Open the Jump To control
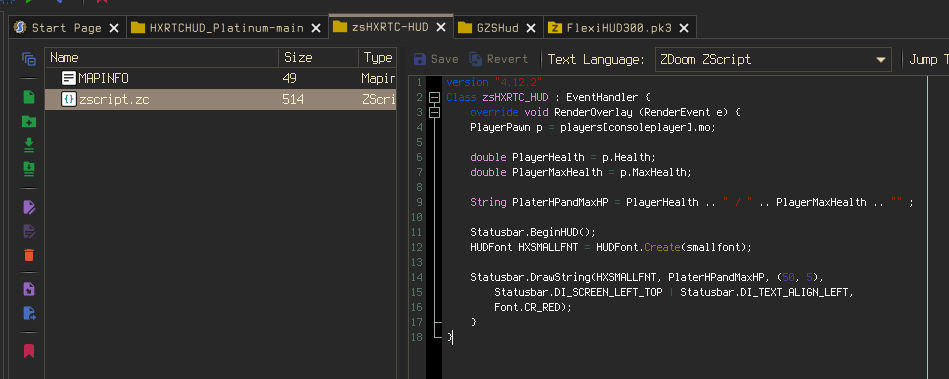The width and height of the screenshot is (949, 379). click(928, 59)
